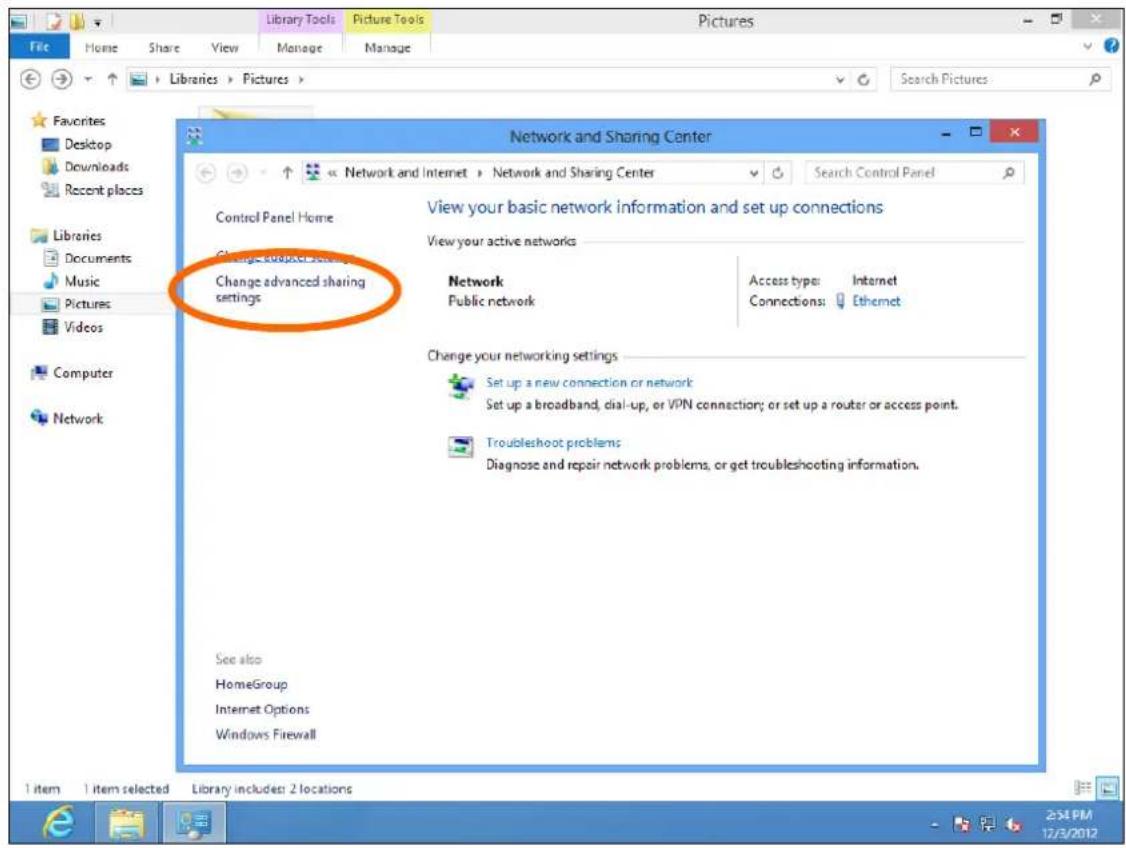Screen dimensions: 1126x848
Task: Expand the Explorer ribbon with the chevron
Action: (1088, 47)
